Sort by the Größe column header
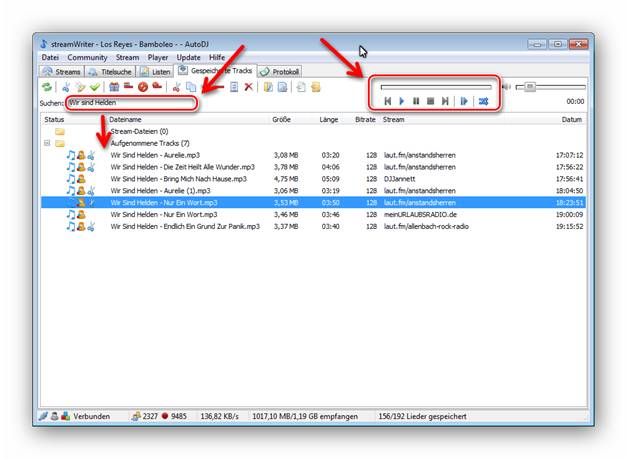 pyautogui.click(x=281, y=119)
